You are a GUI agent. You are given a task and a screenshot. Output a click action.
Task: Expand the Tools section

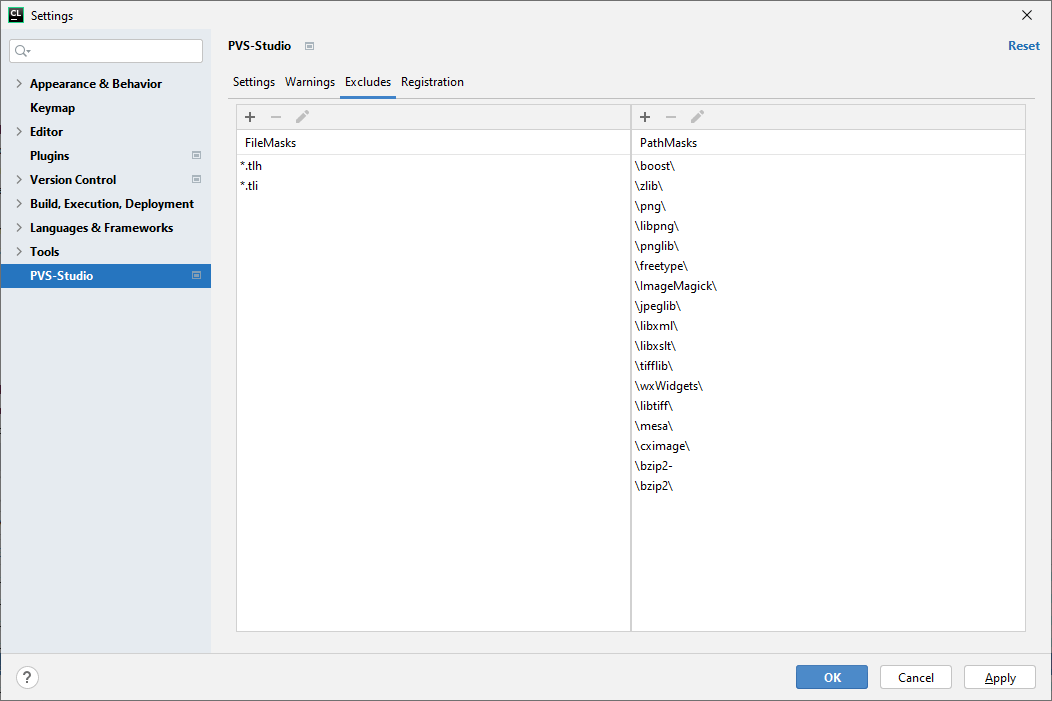[19, 252]
